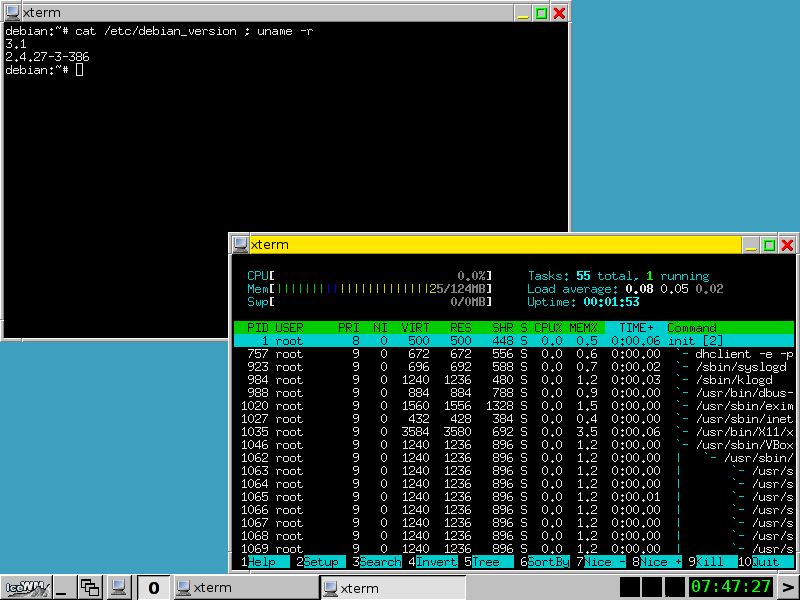Image resolution: width=800 pixels, height=600 pixels.
Task: Switch to the first xterm taskbar entry
Action: (x=246, y=588)
